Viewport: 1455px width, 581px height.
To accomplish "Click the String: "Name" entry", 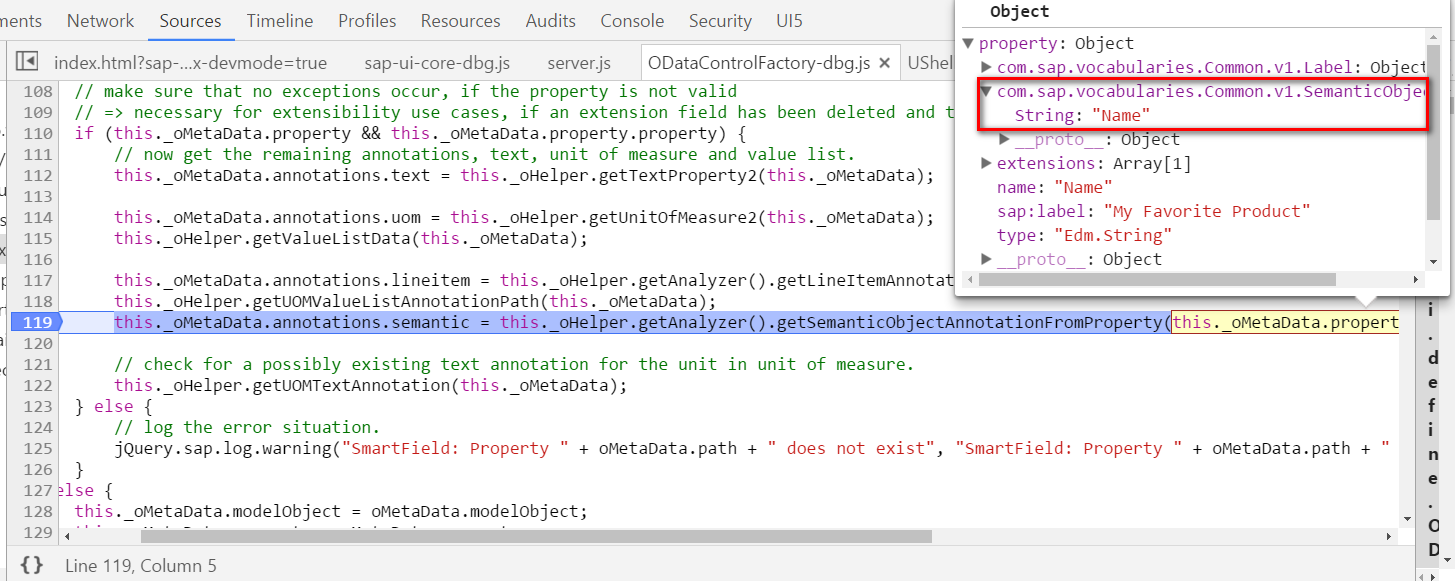I will (x=1083, y=115).
